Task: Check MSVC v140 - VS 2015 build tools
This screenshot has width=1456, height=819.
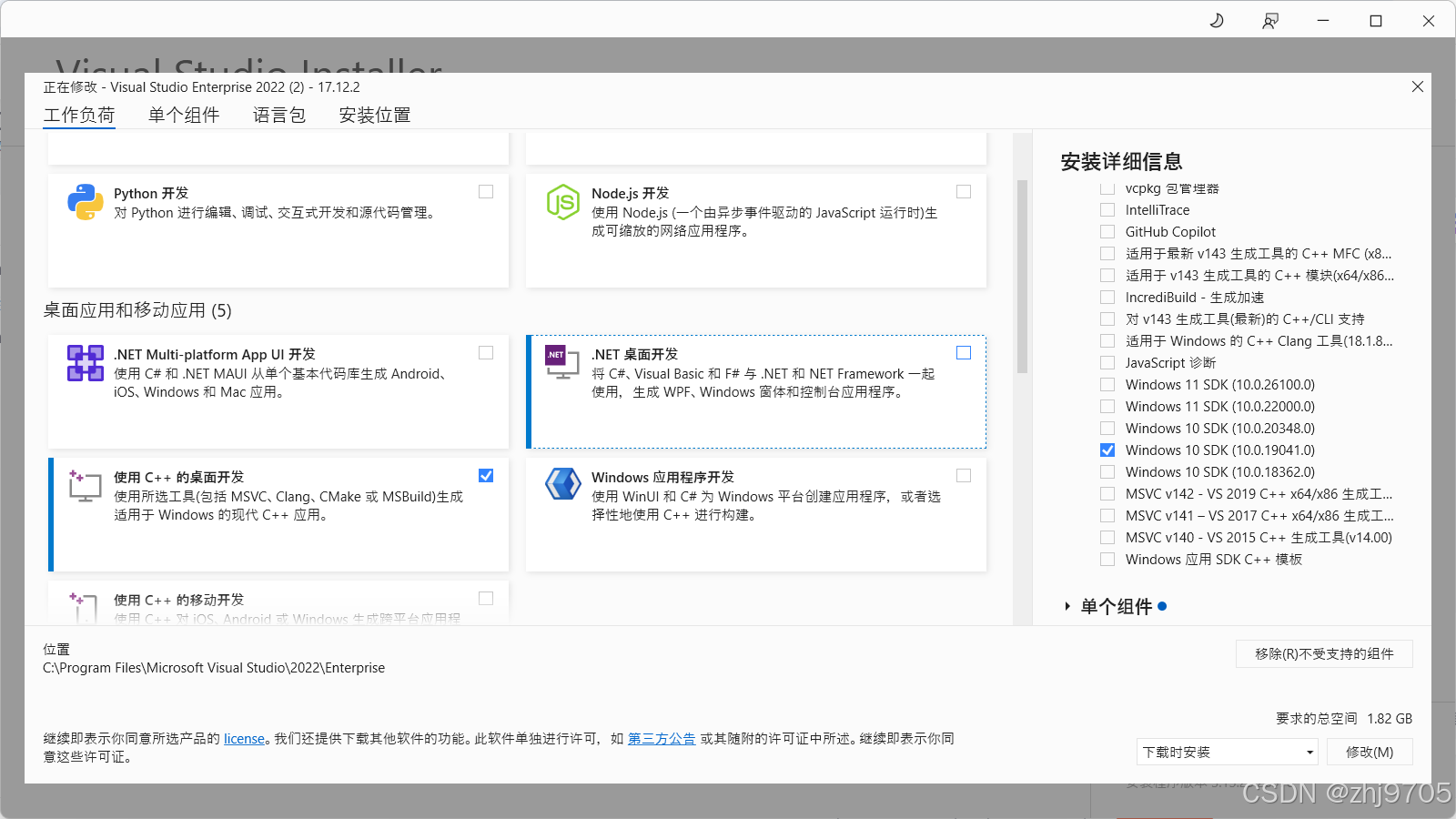Action: tap(1107, 538)
